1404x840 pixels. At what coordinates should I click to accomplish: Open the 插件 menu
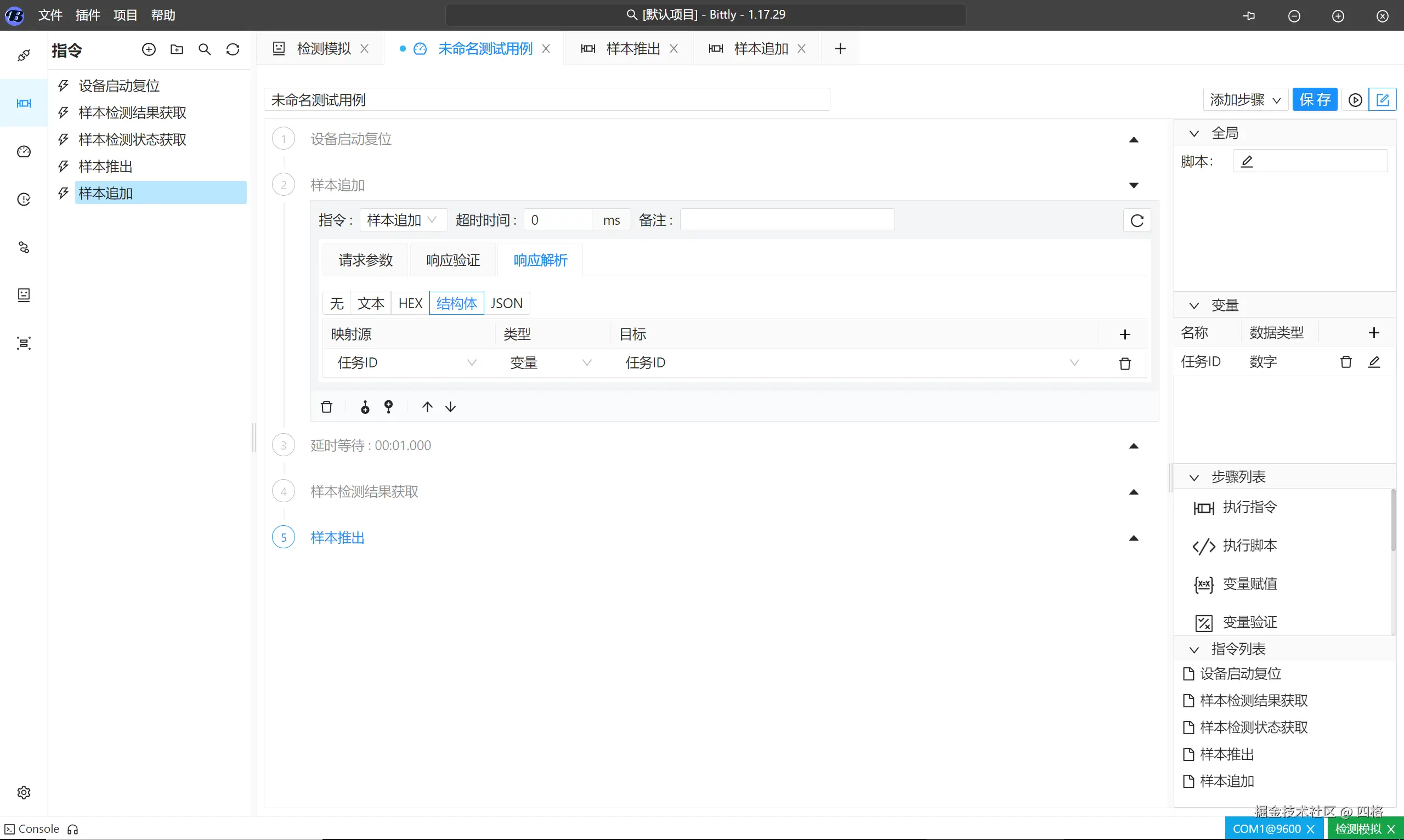[88, 15]
